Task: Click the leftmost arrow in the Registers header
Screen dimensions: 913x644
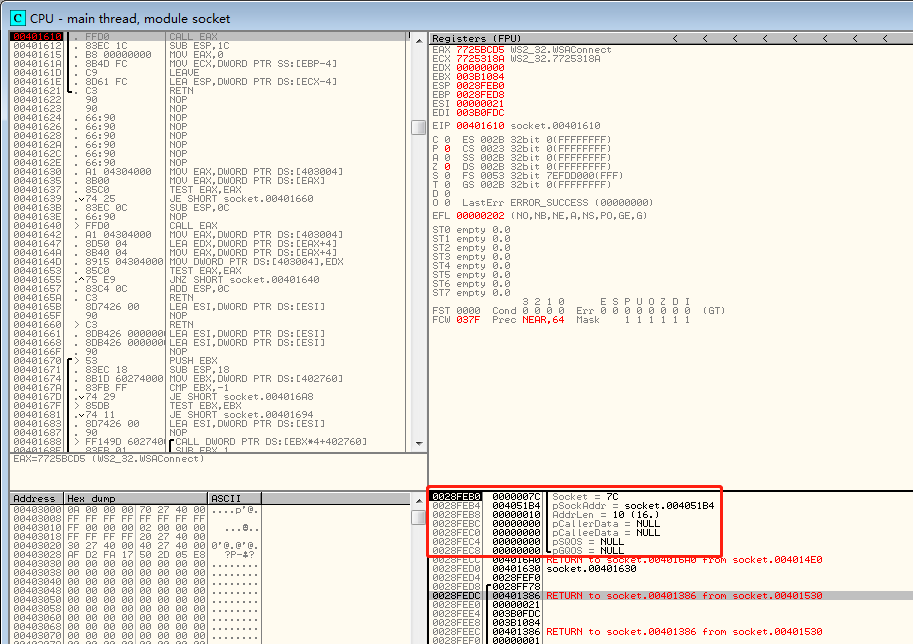Action: pyautogui.click(x=677, y=38)
